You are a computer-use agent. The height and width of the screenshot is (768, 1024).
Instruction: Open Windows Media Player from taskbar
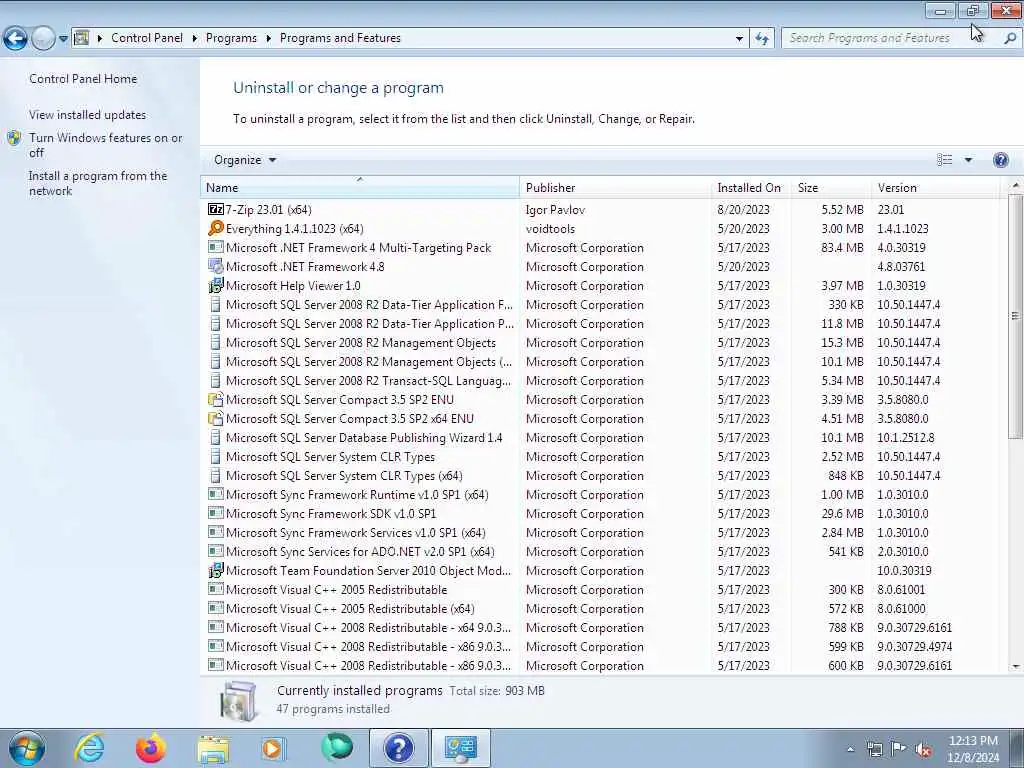tap(274, 748)
